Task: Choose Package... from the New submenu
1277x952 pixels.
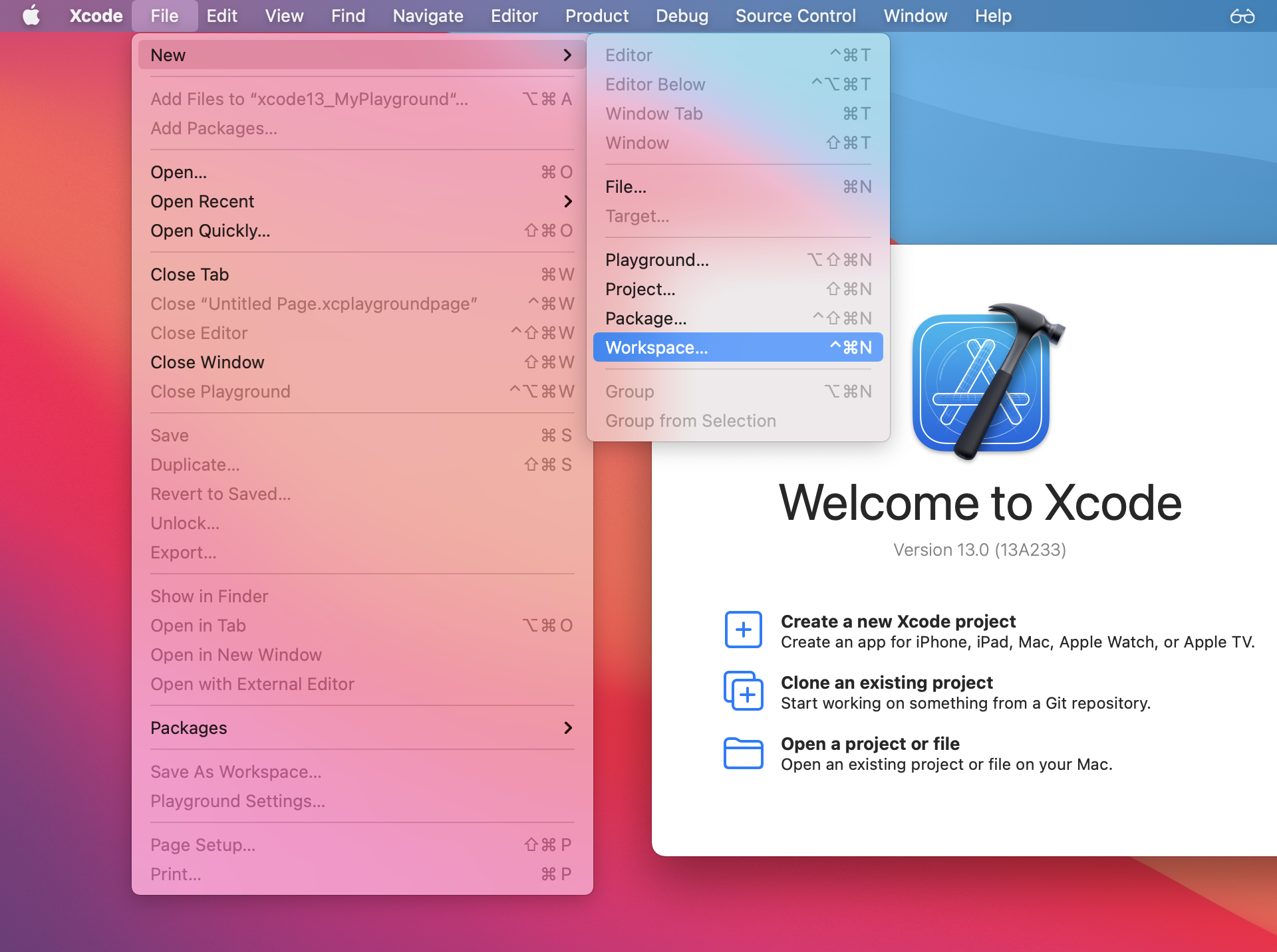Action: point(738,318)
